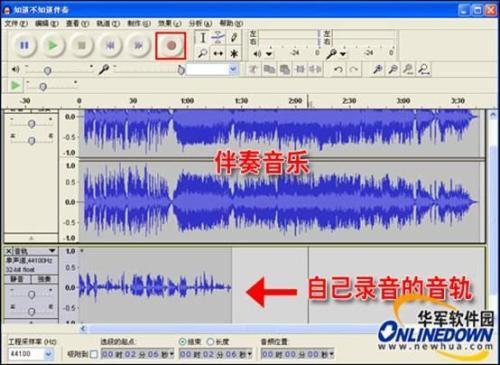Toggle the snap-to checkbox at the bottom
500x365 pixels.
tap(94, 354)
